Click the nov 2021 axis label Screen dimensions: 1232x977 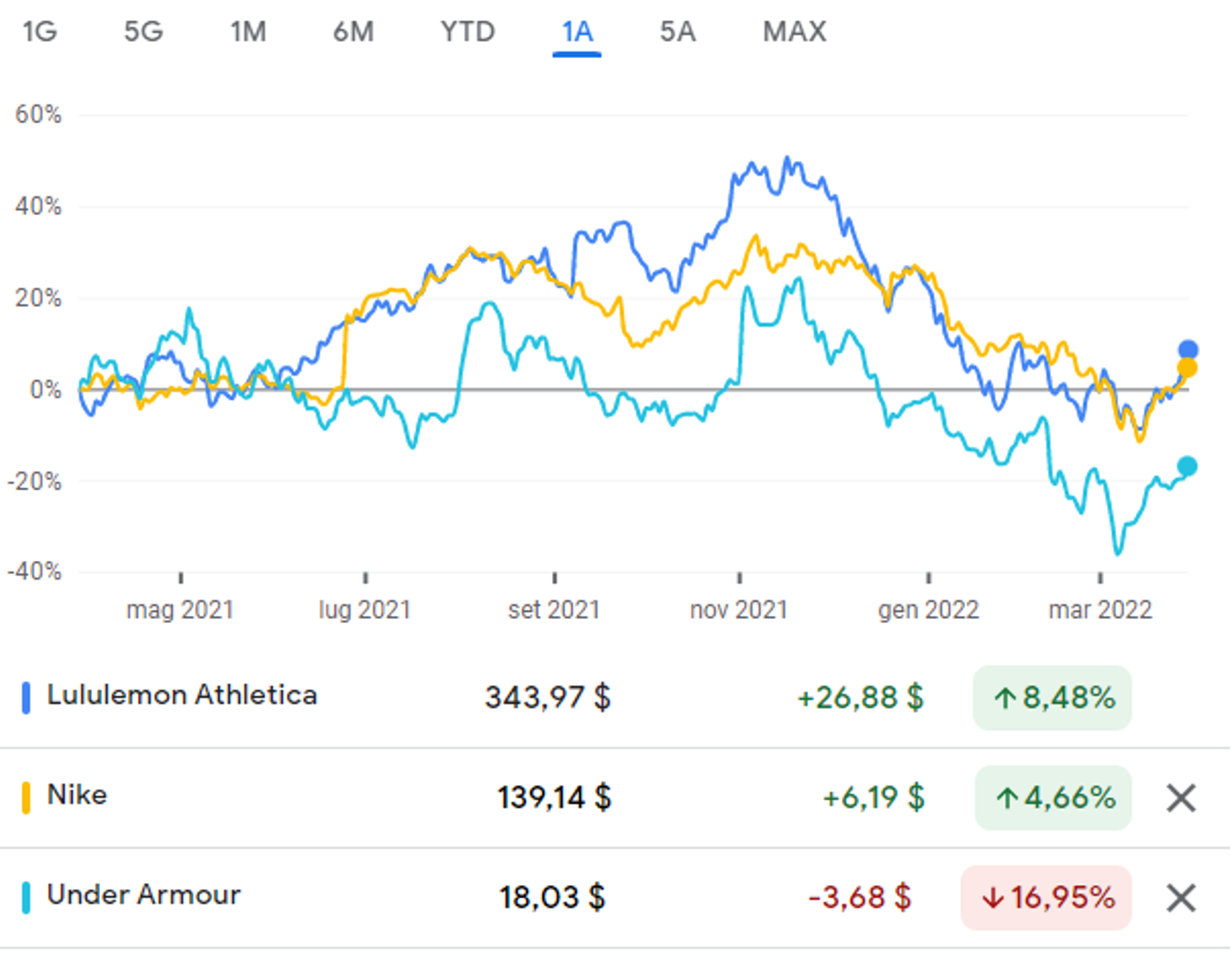coord(739,610)
